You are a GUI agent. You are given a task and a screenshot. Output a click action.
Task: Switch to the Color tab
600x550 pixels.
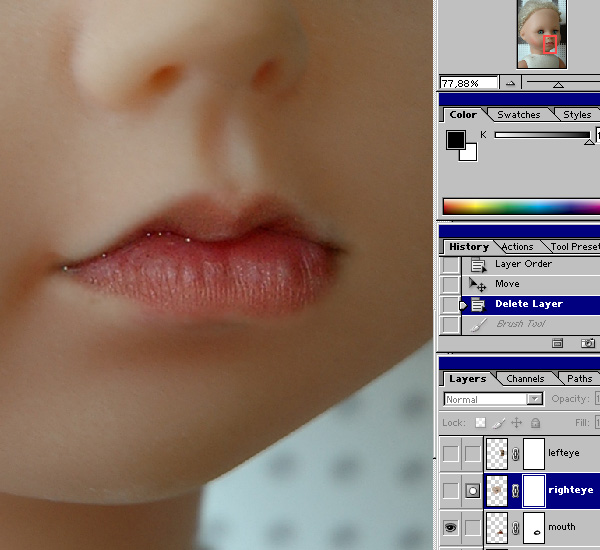(463, 114)
